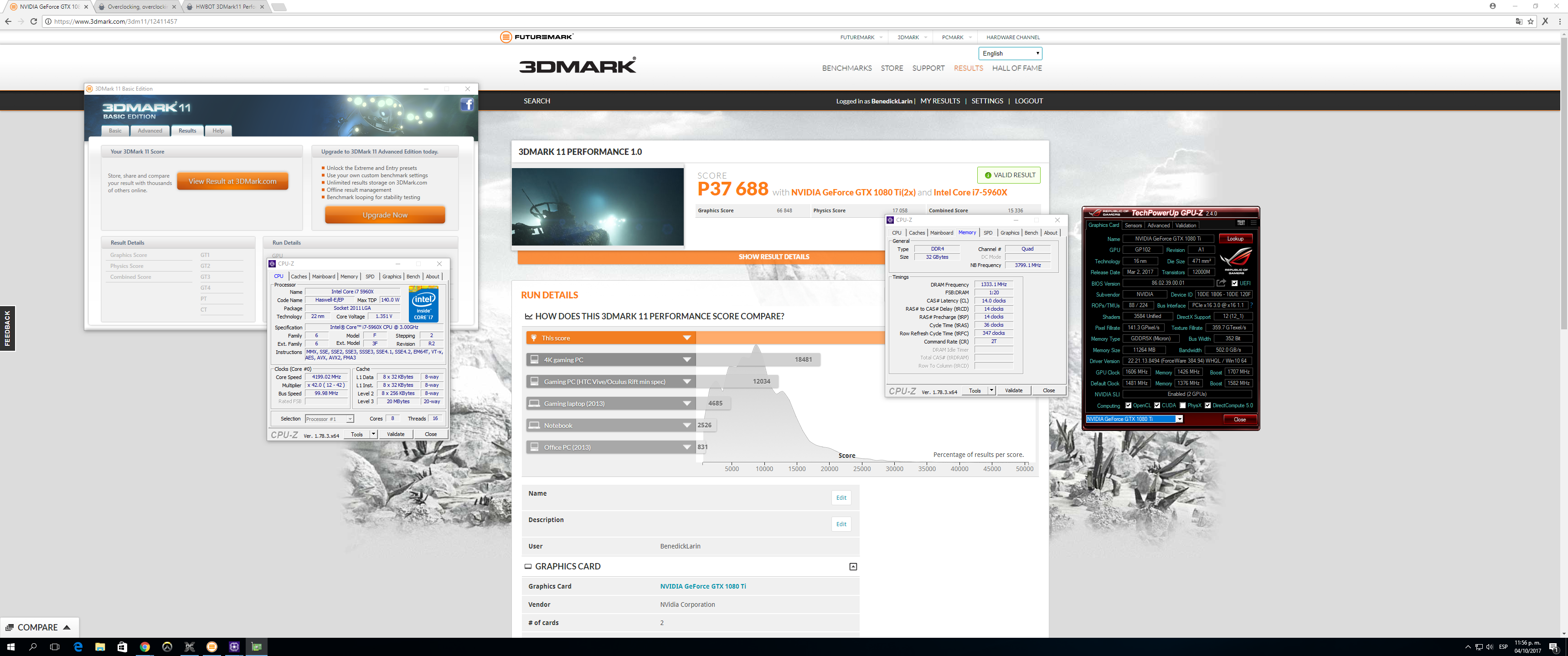Click the GPU-Z screenshot camera icon
The width and height of the screenshot is (1568, 656).
click(x=1241, y=223)
